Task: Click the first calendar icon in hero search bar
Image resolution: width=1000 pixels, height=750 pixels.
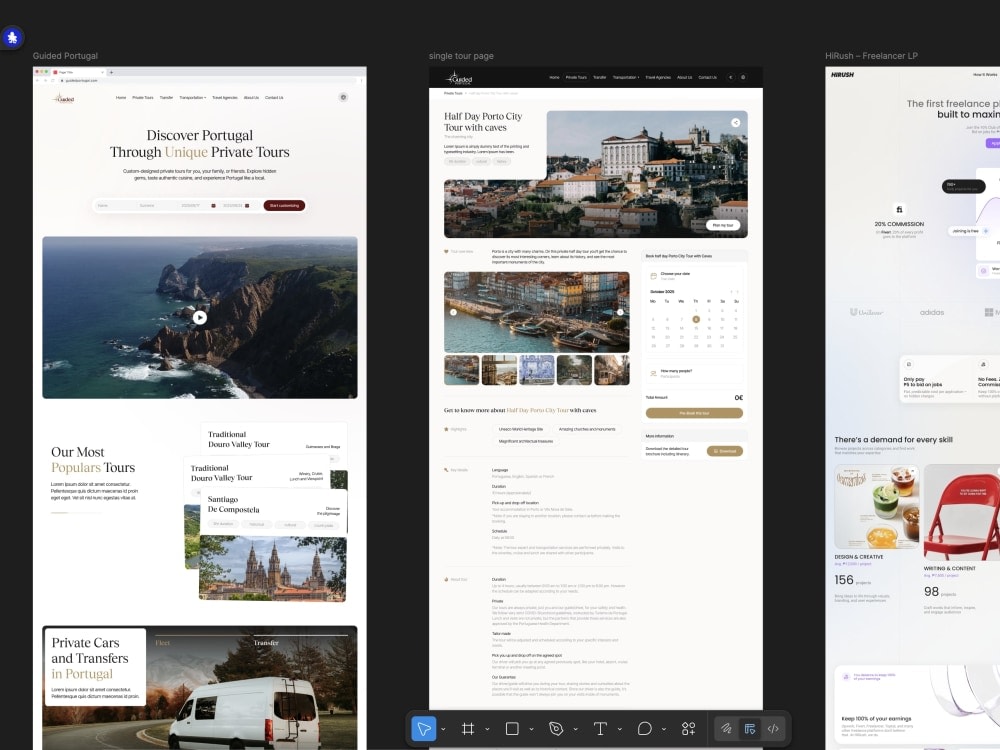Action: 213,205
